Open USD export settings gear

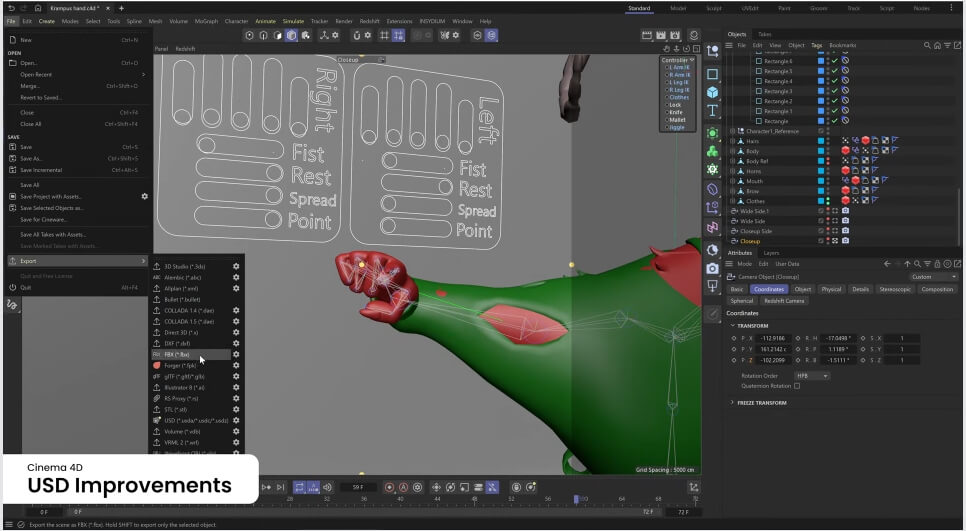click(x=236, y=421)
